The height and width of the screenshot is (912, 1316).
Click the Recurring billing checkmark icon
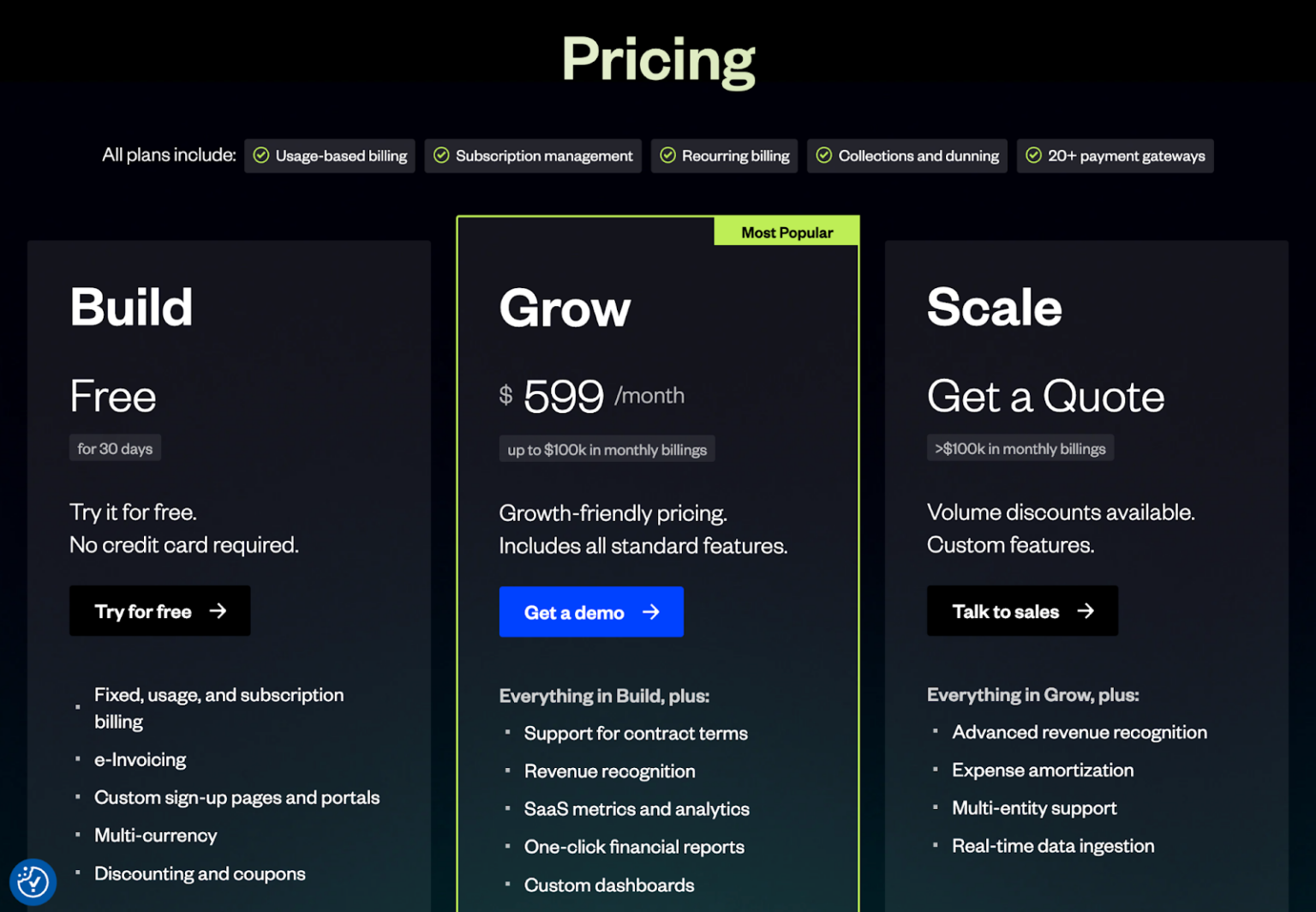pyautogui.click(x=667, y=155)
